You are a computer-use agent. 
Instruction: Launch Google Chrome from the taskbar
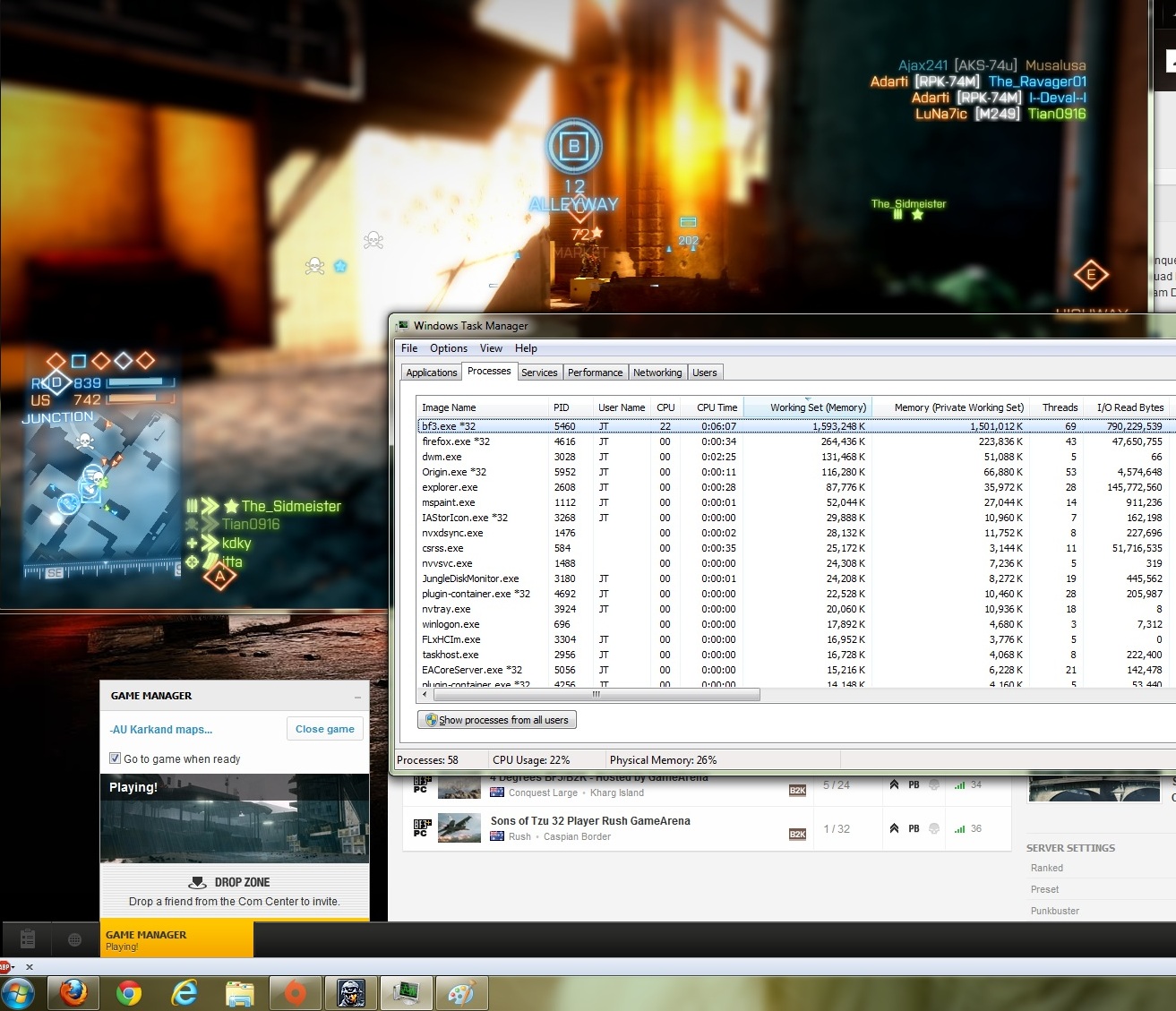coord(129,993)
